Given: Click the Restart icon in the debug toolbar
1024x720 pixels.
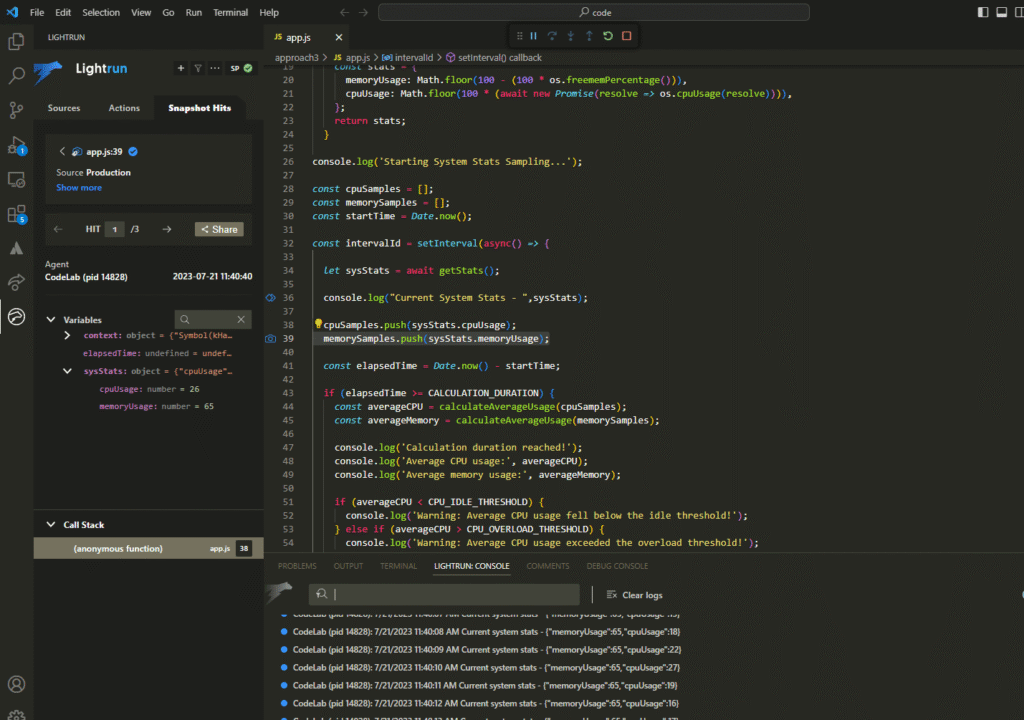Looking at the screenshot, I should pos(606,35).
